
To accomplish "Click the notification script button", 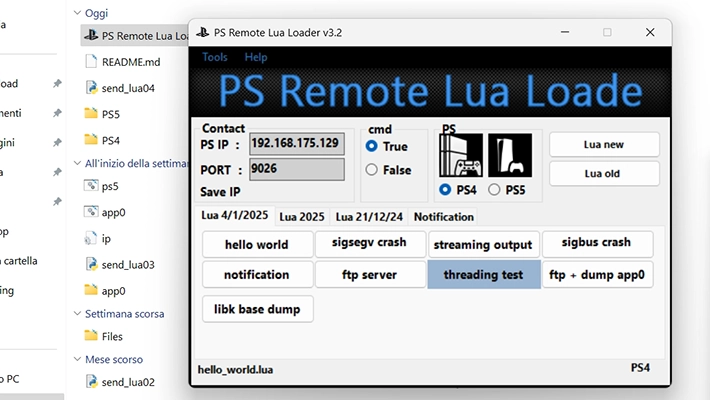I will tap(257, 274).
